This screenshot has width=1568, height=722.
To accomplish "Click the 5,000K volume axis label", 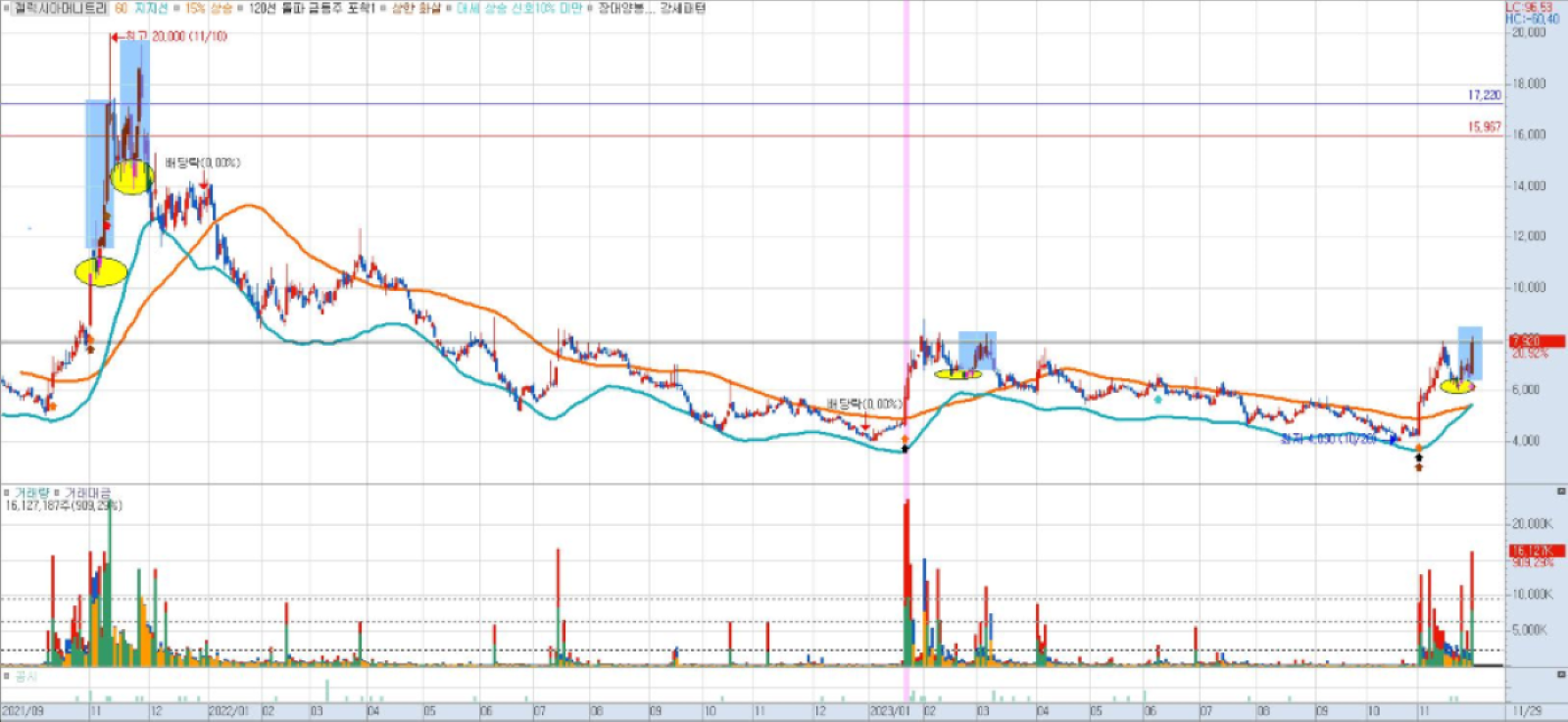I will [x=1532, y=629].
